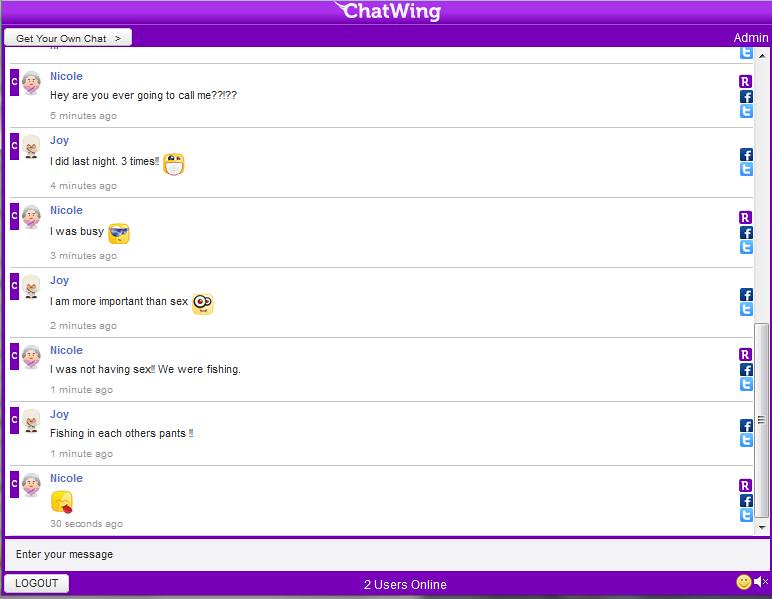Viewport: 772px width, 599px height.
Task: Focus the "Enter your message" input field
Action: point(386,554)
